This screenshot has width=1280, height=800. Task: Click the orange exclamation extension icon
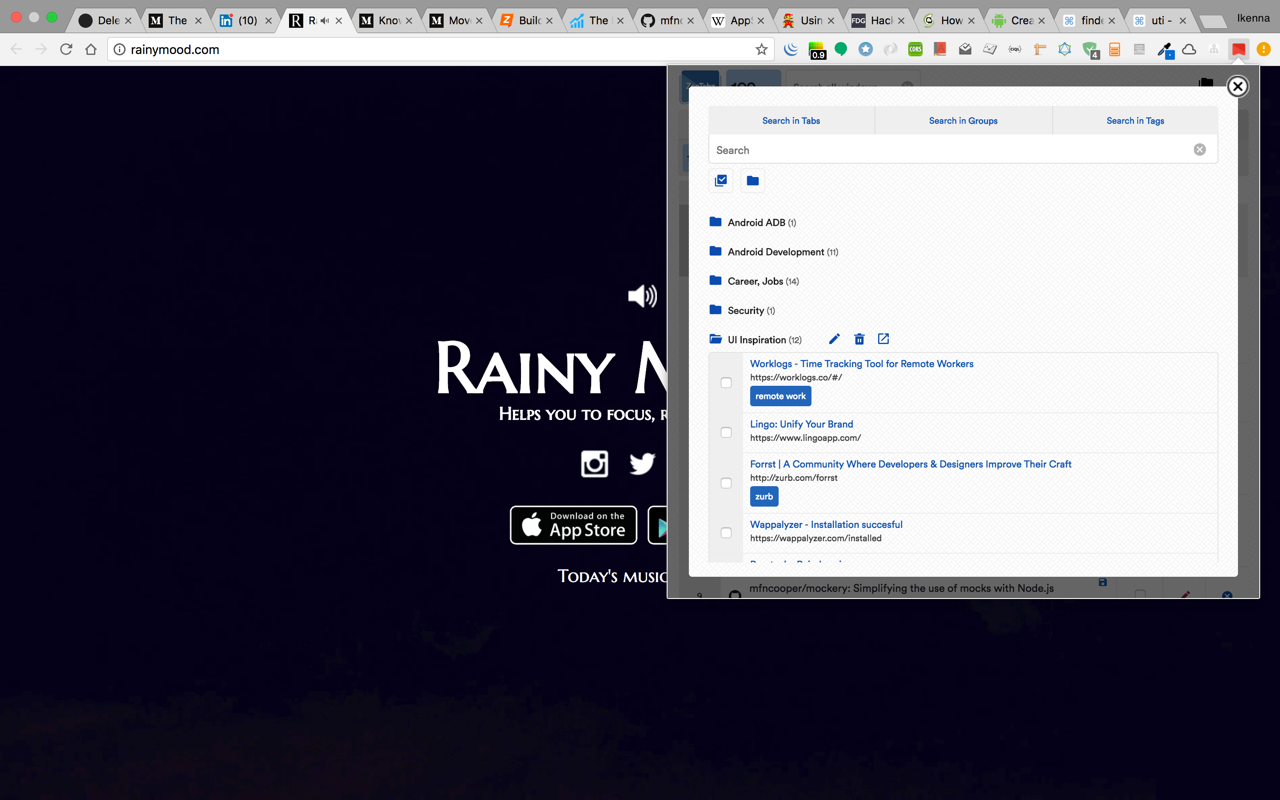coord(1263,49)
